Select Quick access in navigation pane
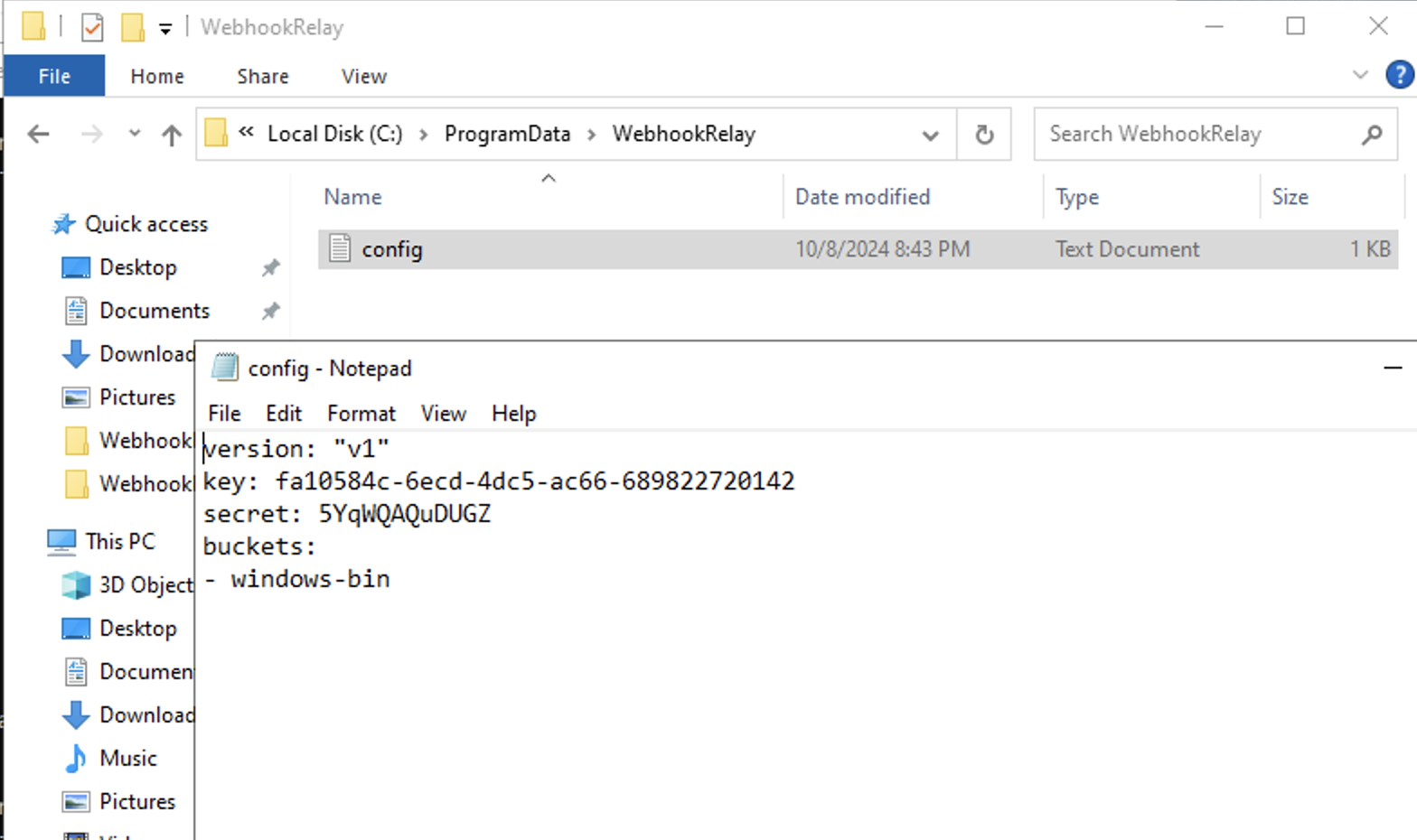This screenshot has height=840, width=1417. (x=146, y=224)
